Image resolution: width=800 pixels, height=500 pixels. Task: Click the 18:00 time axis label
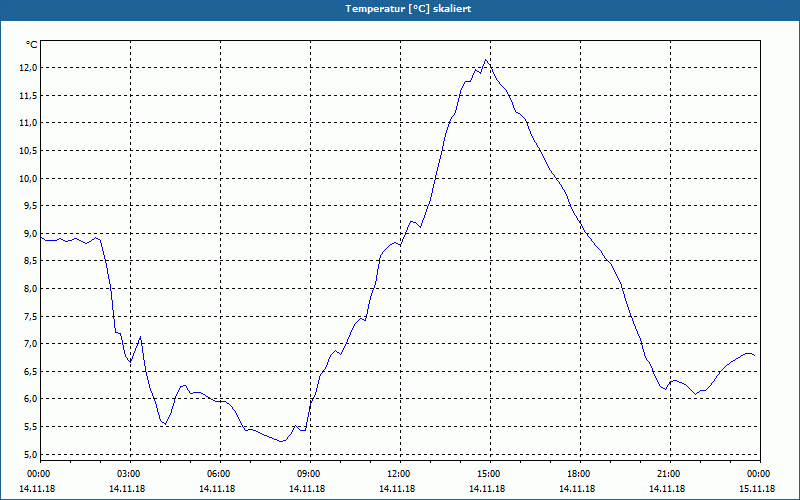pos(580,474)
